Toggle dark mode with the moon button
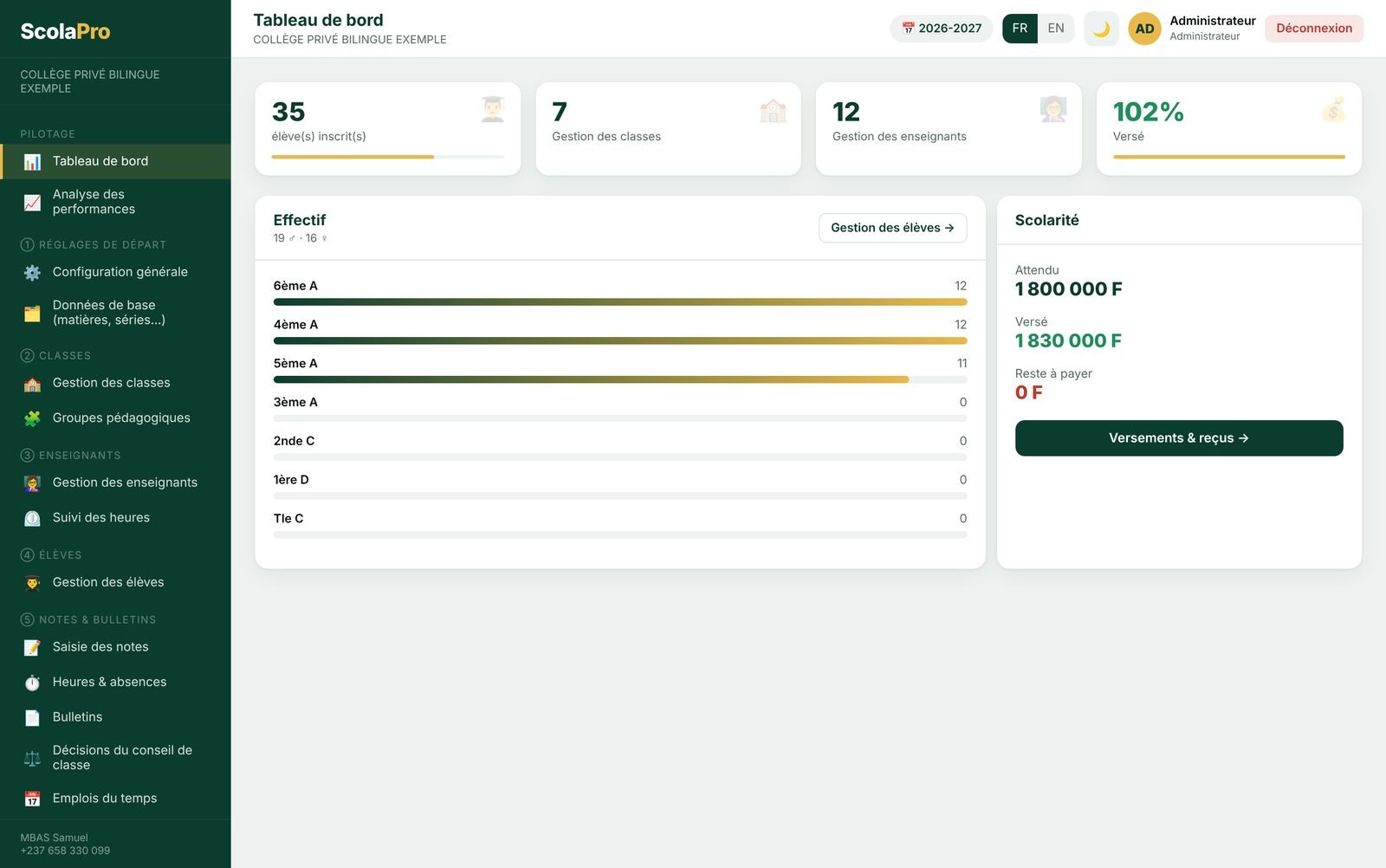 coord(1101,29)
